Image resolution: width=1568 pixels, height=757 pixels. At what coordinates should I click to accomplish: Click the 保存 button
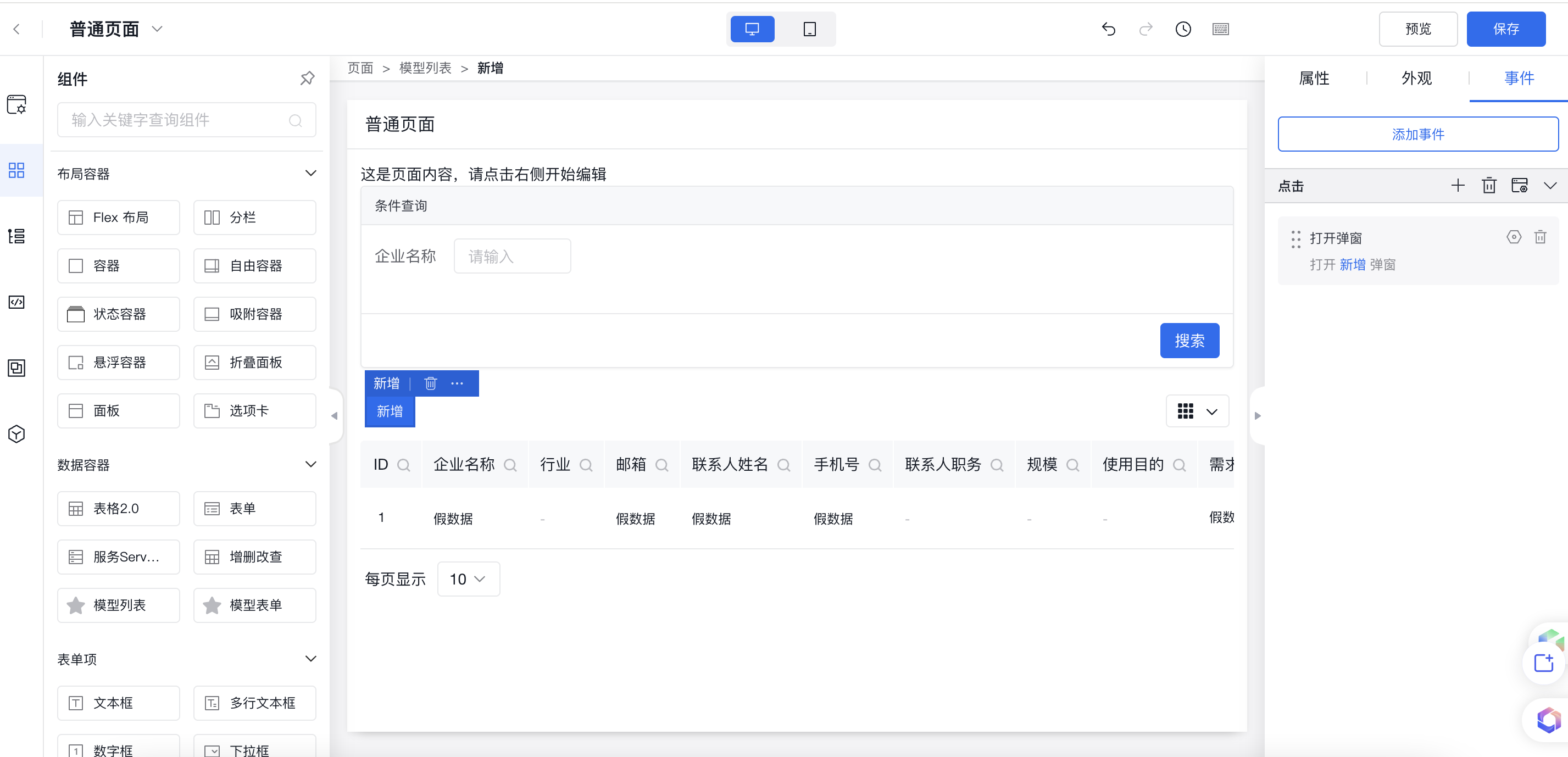[1505, 29]
